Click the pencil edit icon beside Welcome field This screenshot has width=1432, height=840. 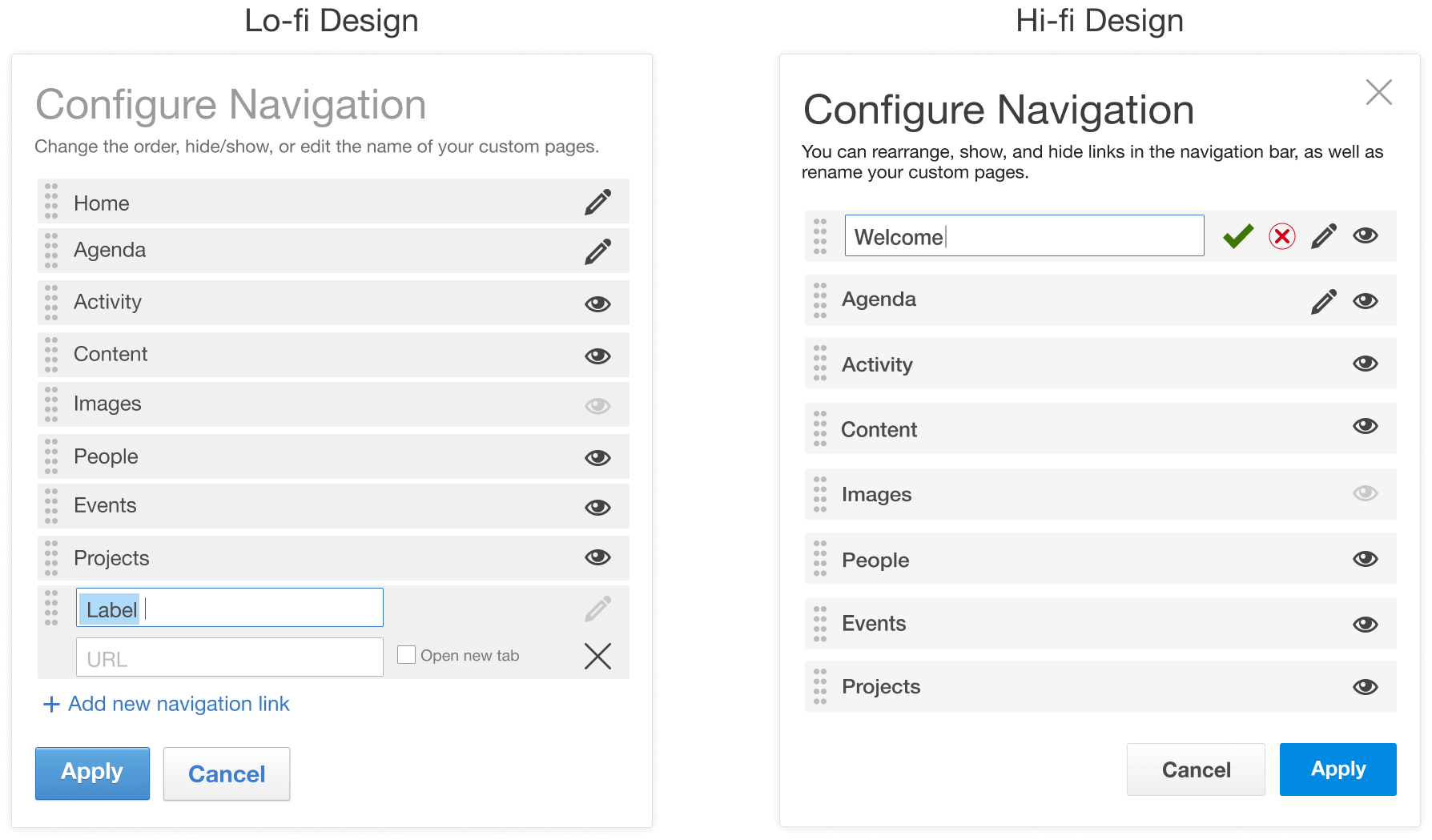click(1323, 235)
